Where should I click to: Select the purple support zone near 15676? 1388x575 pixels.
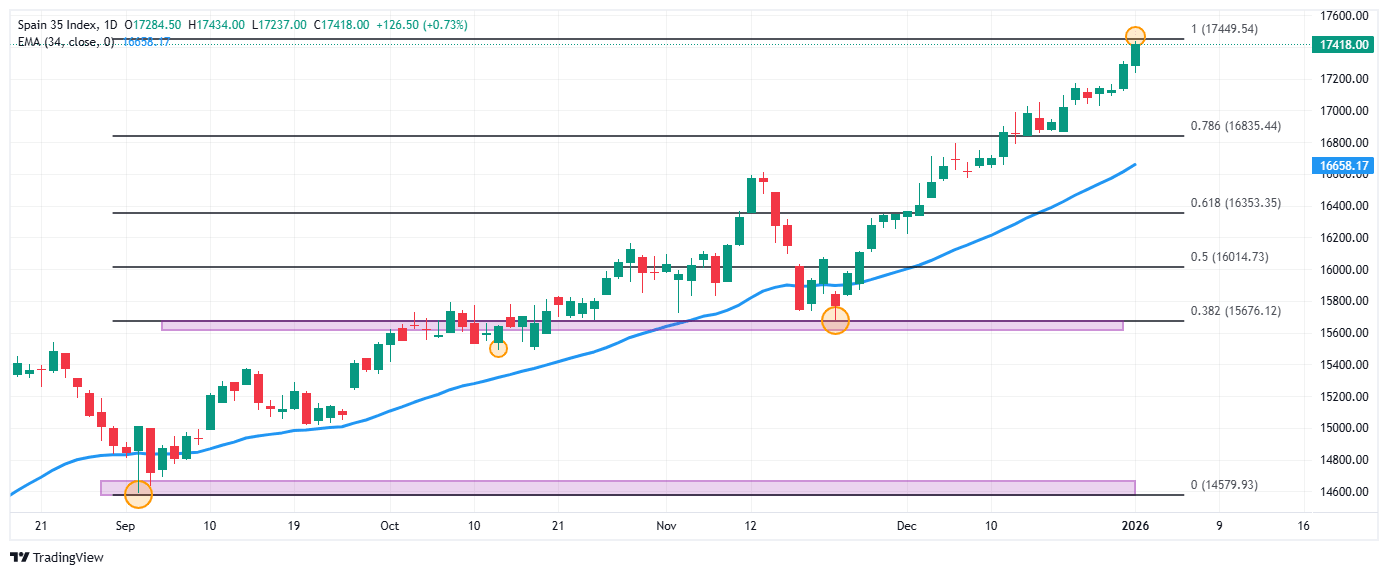click(x=640, y=326)
